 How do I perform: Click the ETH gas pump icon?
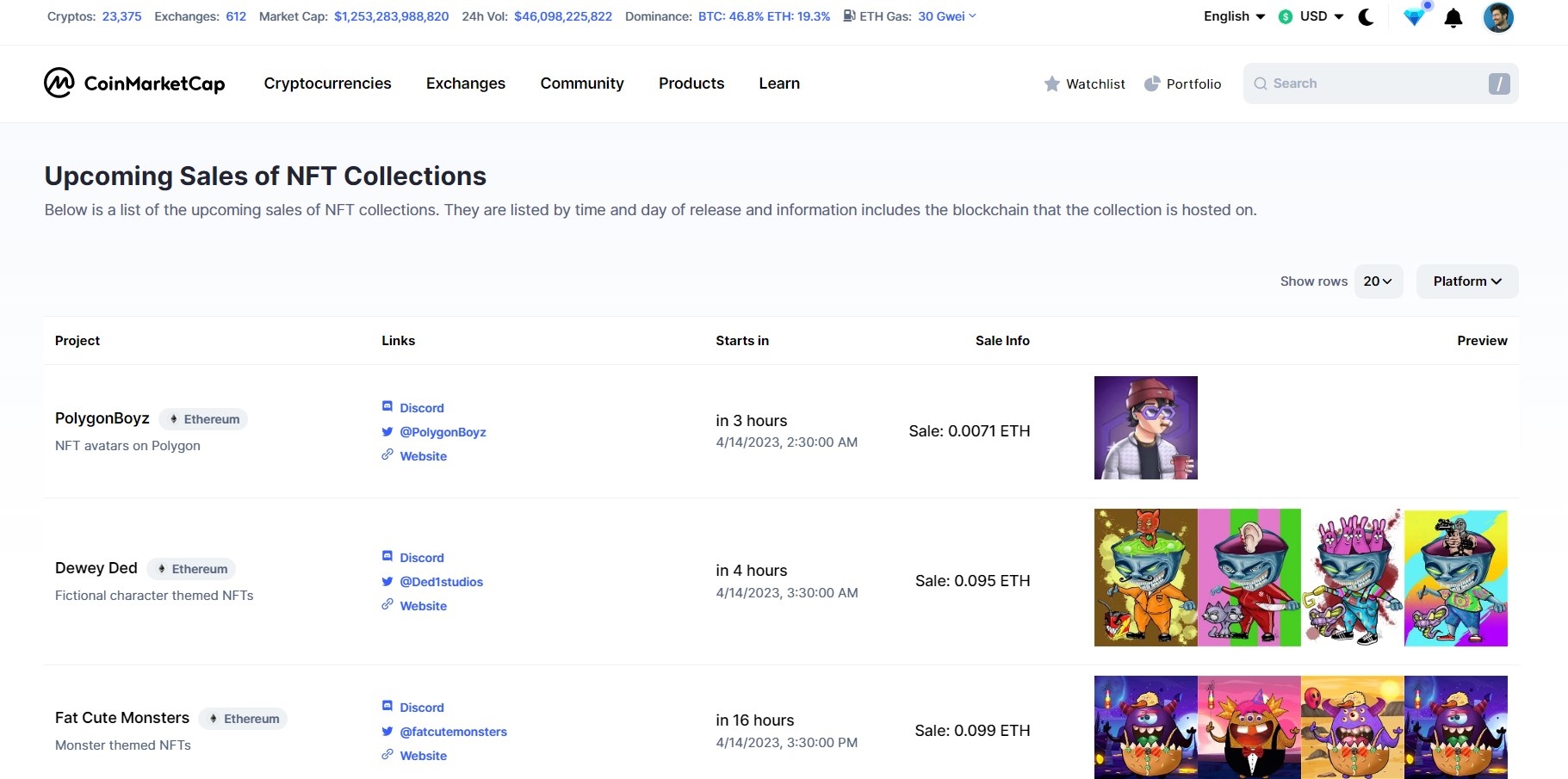(x=849, y=15)
